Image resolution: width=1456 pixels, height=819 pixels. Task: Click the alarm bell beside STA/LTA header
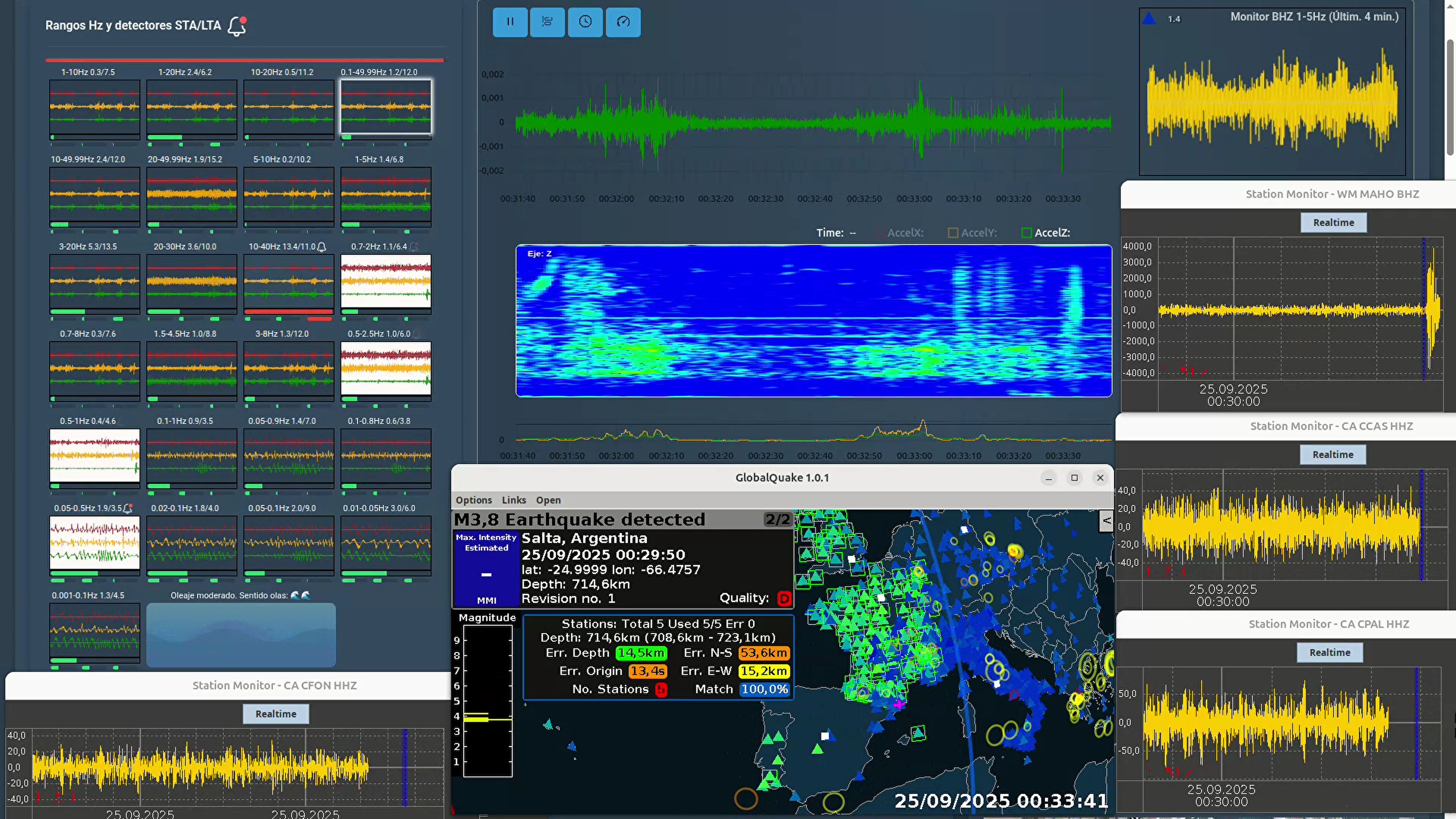[x=237, y=26]
